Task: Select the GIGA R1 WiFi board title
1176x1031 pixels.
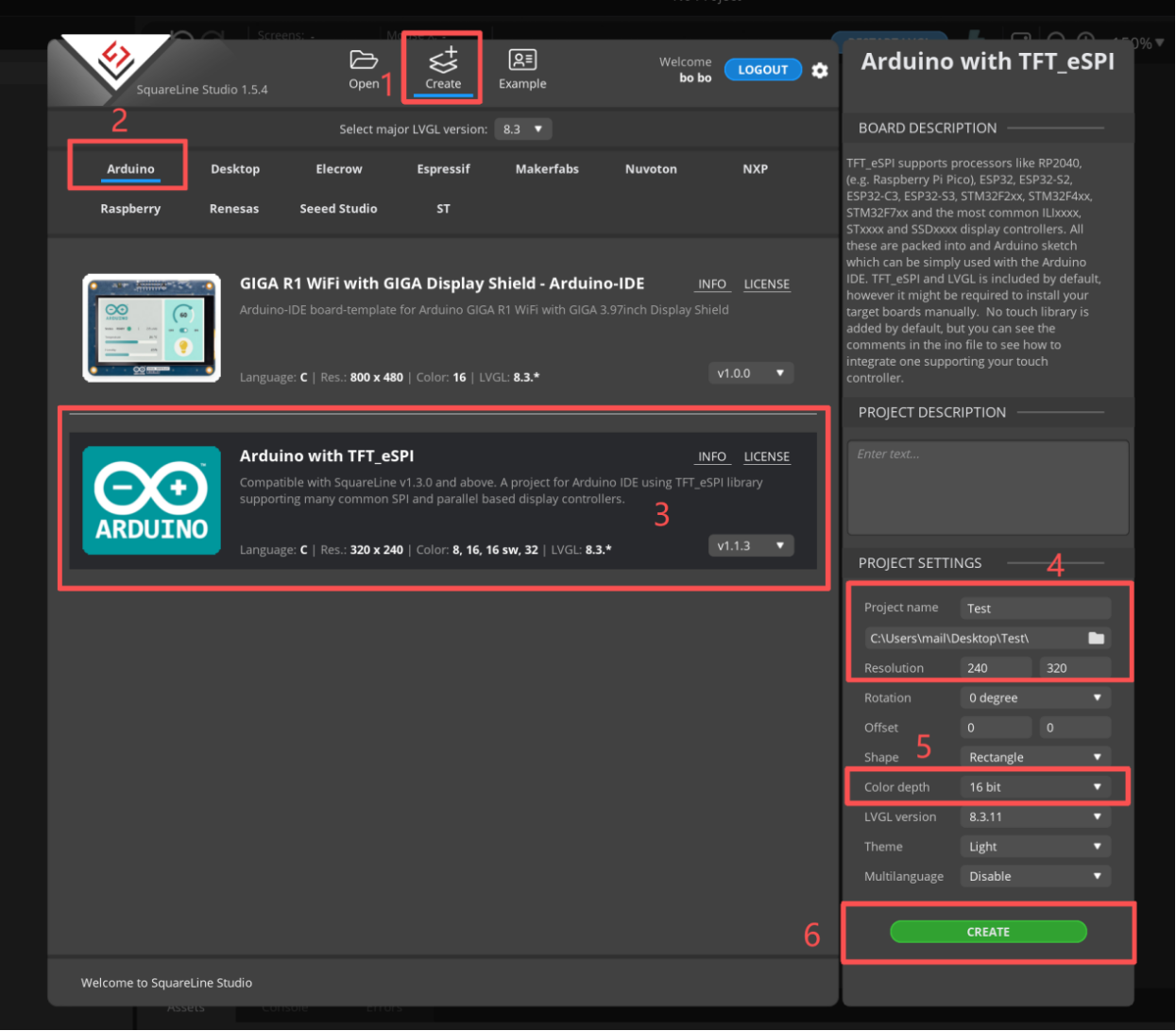Action: coord(442,284)
